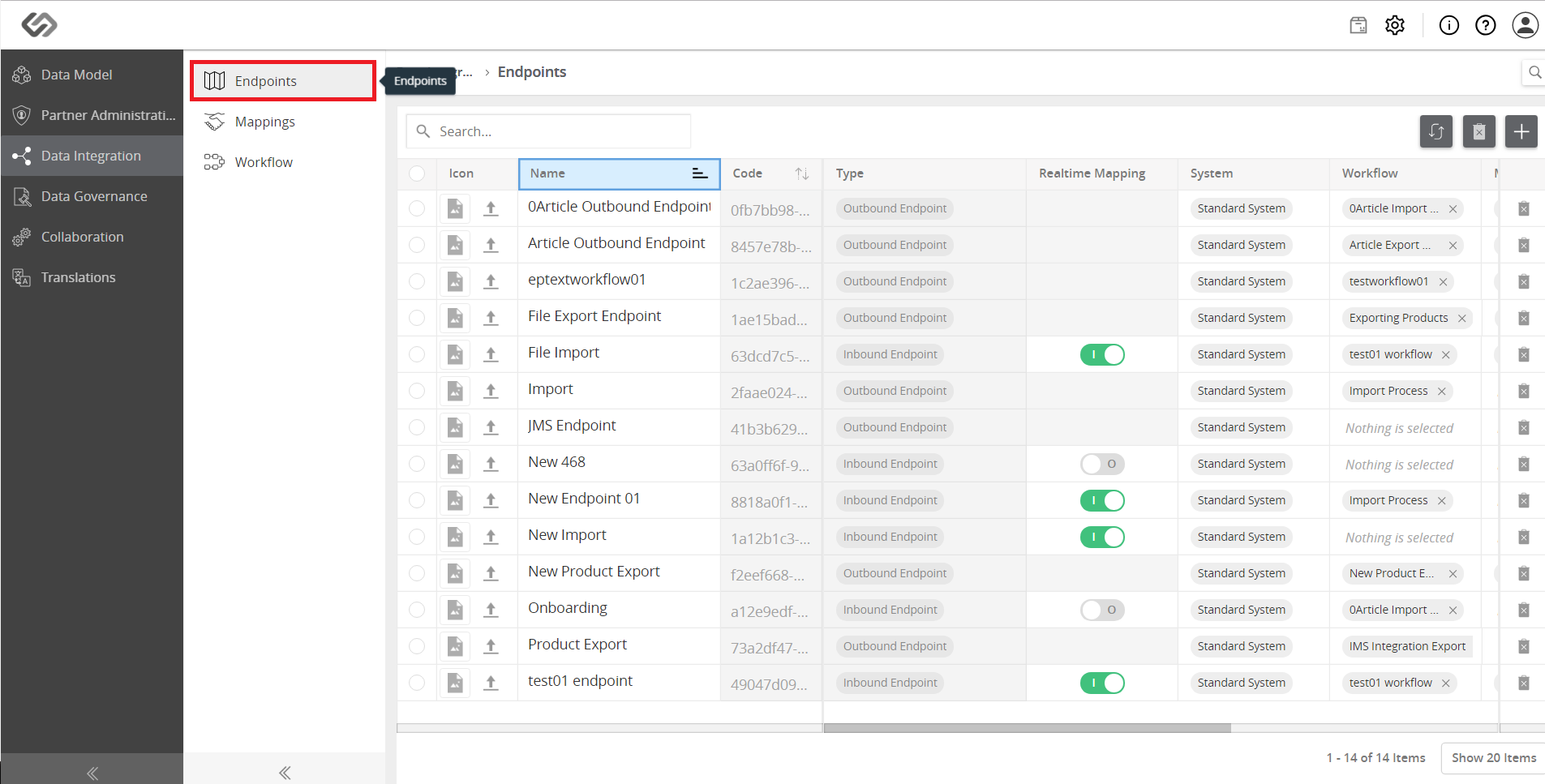The width and height of the screenshot is (1545, 784).
Task: Click the Code value 41b3b629...
Action: pyautogui.click(x=769, y=429)
